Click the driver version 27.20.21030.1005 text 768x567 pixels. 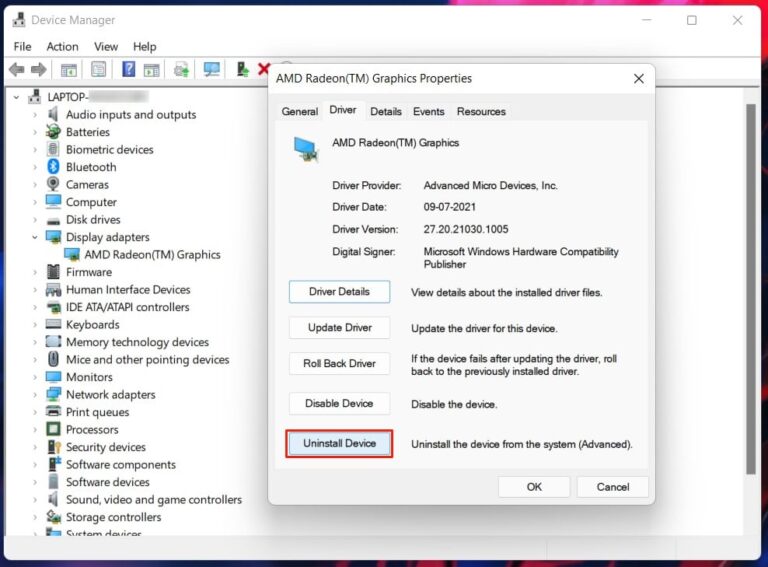466,229
